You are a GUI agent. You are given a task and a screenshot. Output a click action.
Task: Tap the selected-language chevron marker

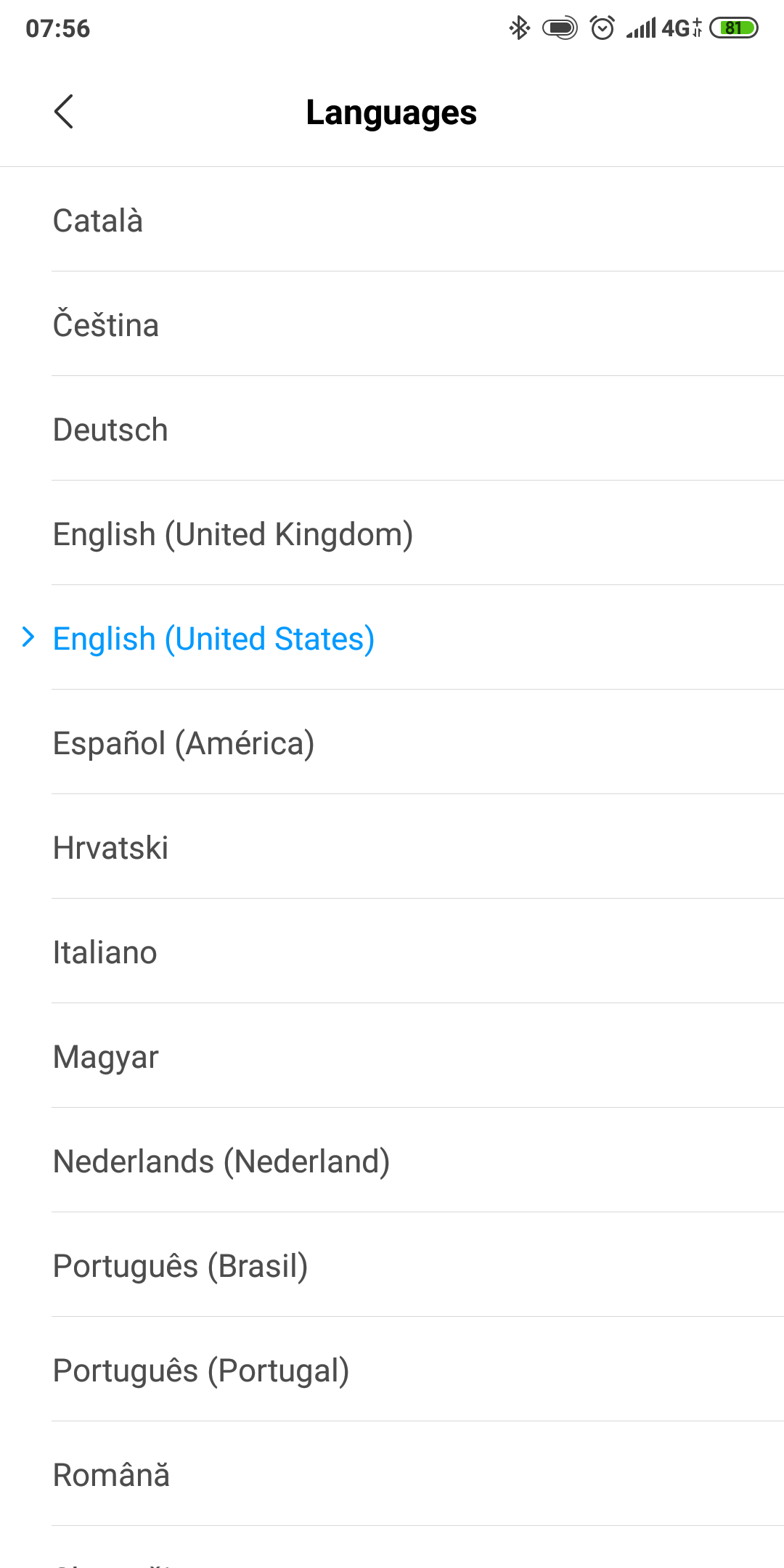[x=28, y=637]
